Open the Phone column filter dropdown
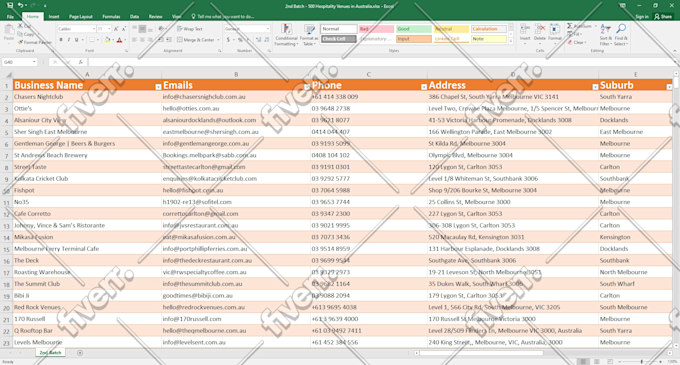 coord(424,87)
